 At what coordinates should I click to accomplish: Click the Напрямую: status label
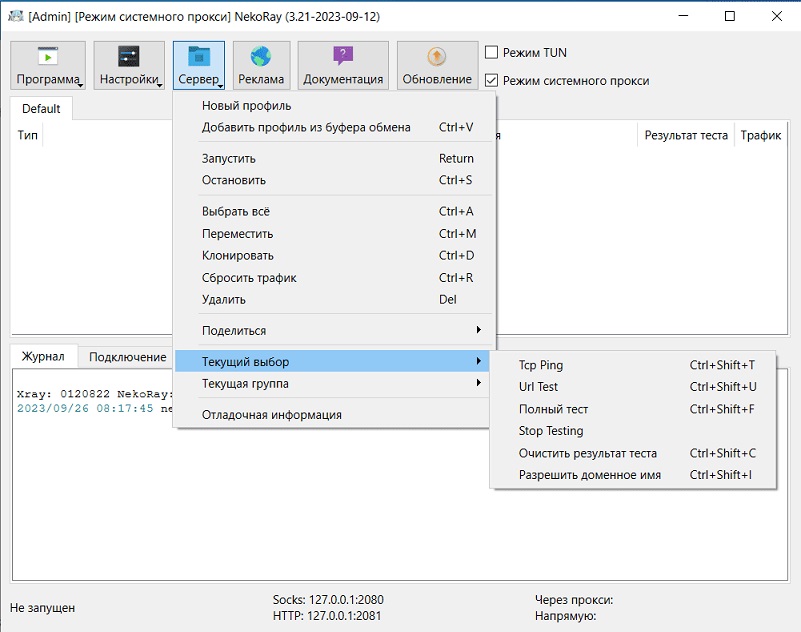point(566,616)
